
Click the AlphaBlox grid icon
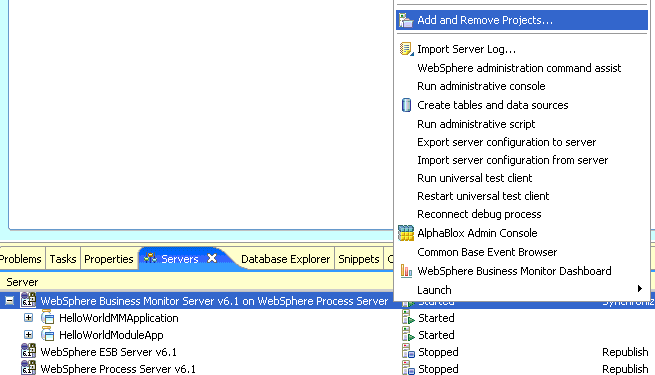point(406,233)
